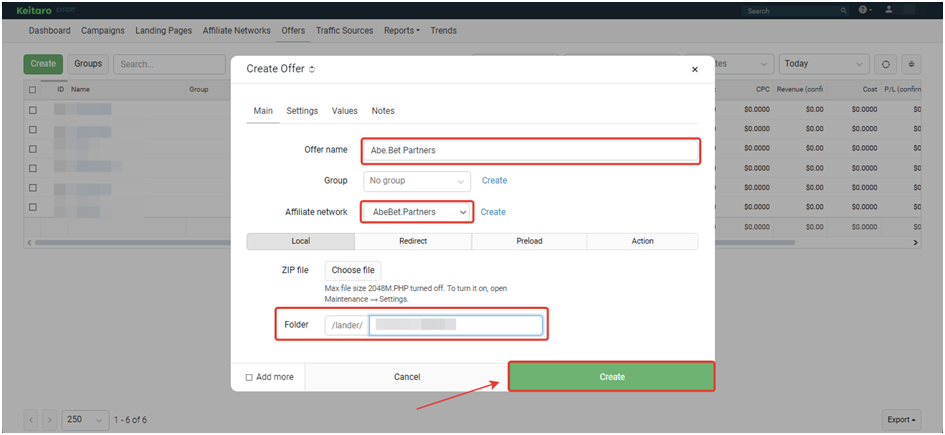Viewport: 945px width, 435px height.
Task: Go to next page arrow
Action: (51, 419)
